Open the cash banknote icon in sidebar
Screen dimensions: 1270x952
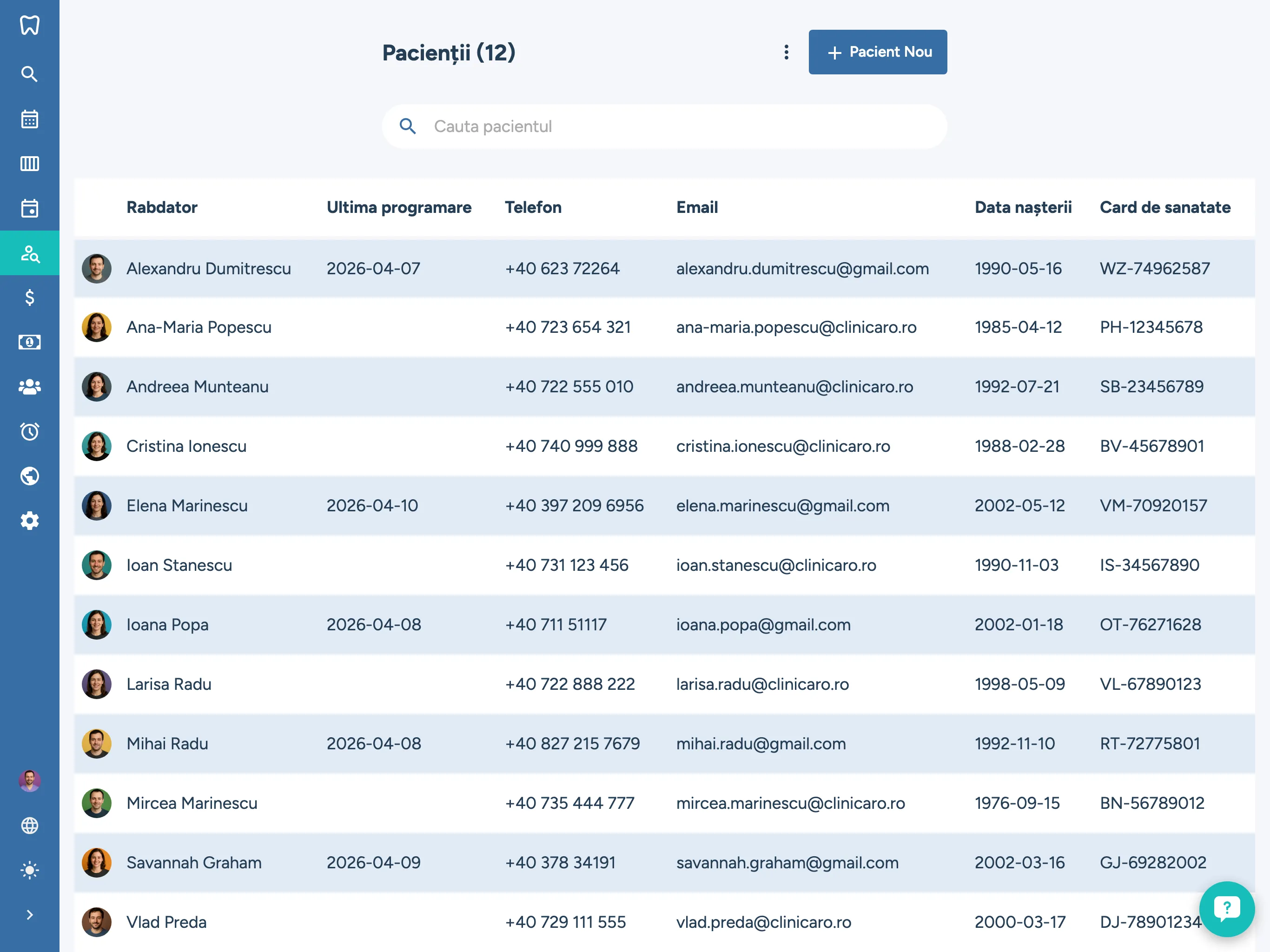click(29, 342)
